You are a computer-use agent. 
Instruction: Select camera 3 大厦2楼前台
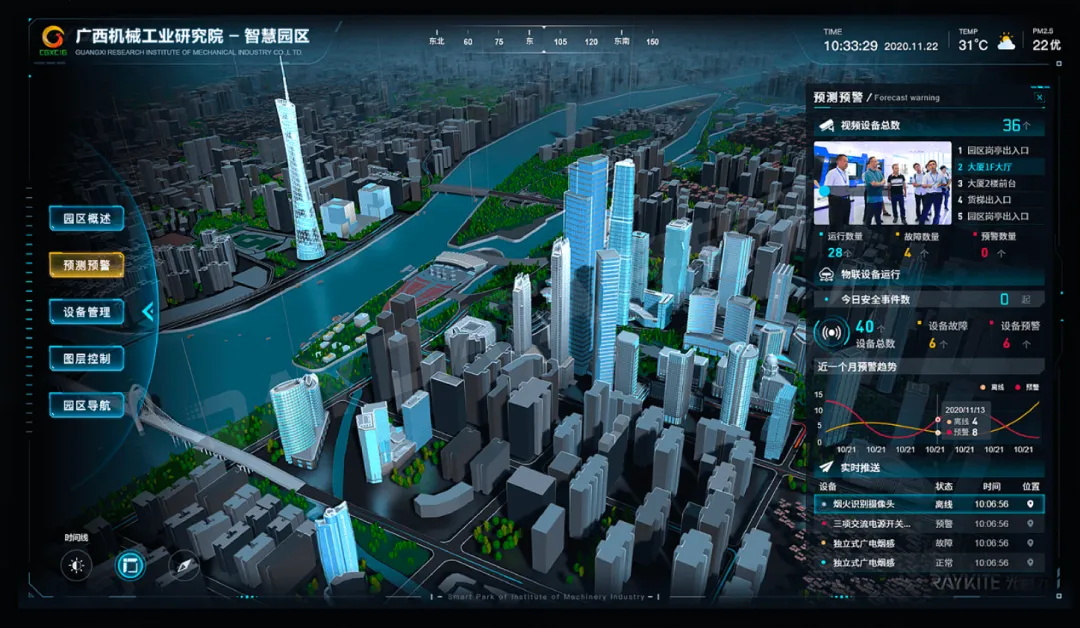(999, 183)
